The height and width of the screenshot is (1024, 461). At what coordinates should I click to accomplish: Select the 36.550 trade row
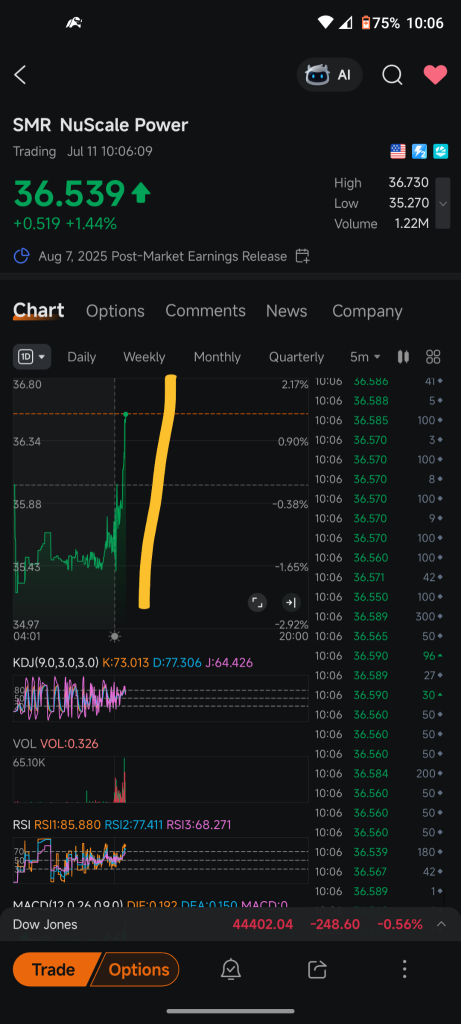[380, 597]
